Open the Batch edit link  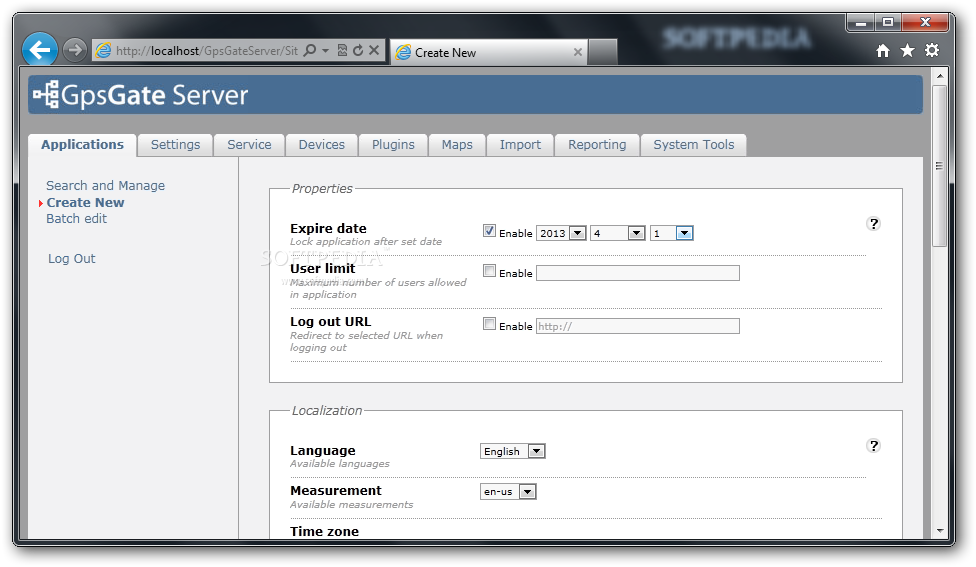pyautogui.click(x=77, y=218)
